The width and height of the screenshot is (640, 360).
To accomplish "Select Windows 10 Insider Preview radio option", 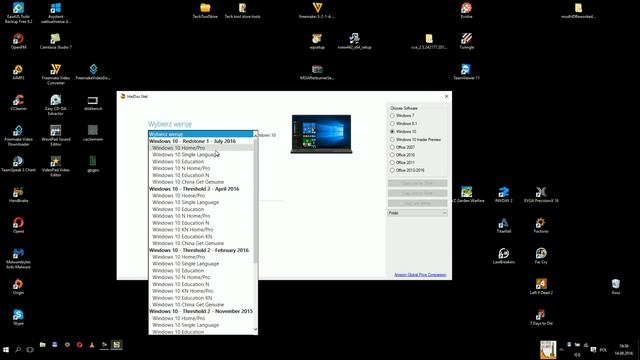I will point(392,140).
